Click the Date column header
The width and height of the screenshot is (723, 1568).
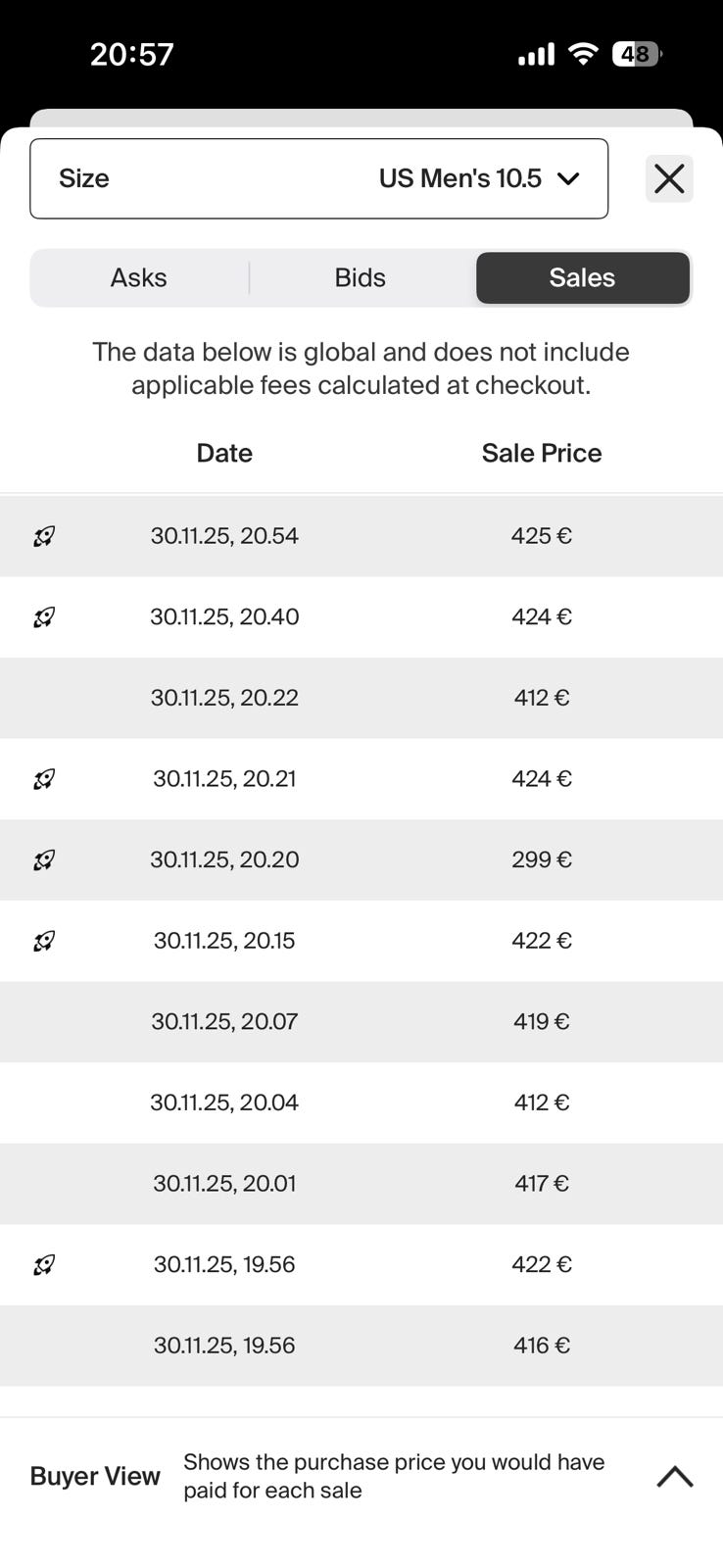pos(224,453)
